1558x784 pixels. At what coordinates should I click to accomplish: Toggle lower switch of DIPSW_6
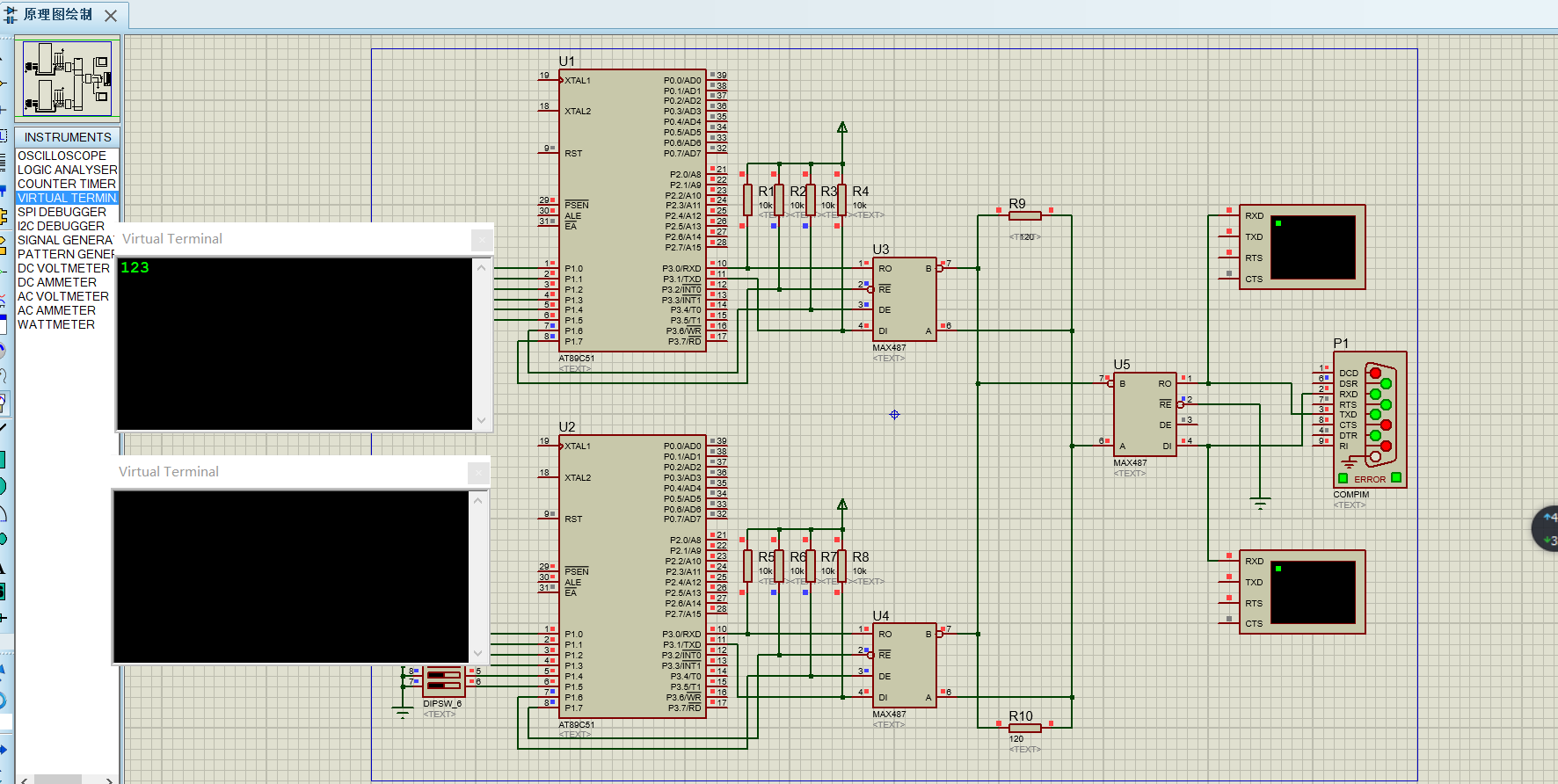point(444,686)
